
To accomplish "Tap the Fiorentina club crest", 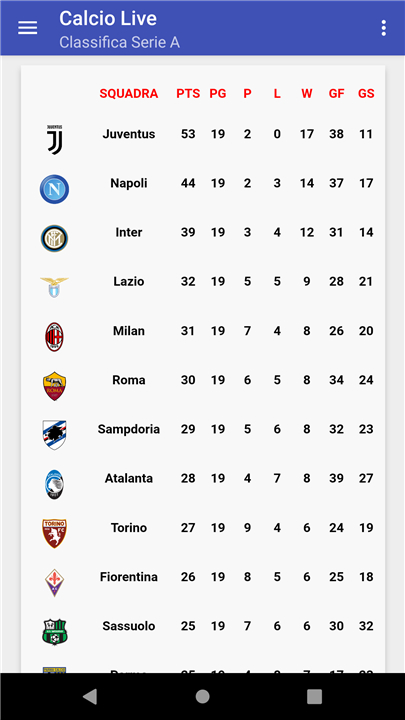I will pyautogui.click(x=54, y=583).
